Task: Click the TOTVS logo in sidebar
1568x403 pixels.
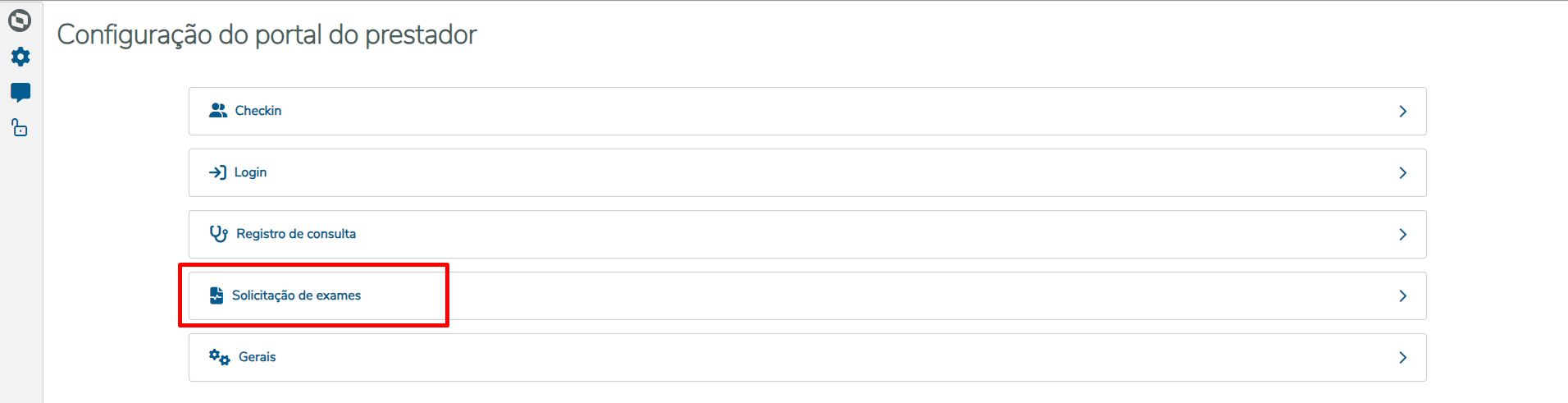Action: pos(20,20)
